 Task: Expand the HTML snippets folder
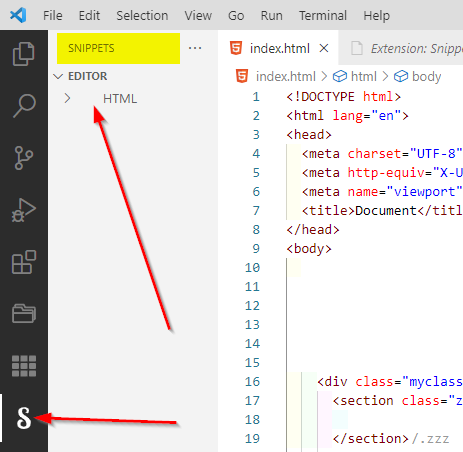pyautogui.click(x=67, y=98)
